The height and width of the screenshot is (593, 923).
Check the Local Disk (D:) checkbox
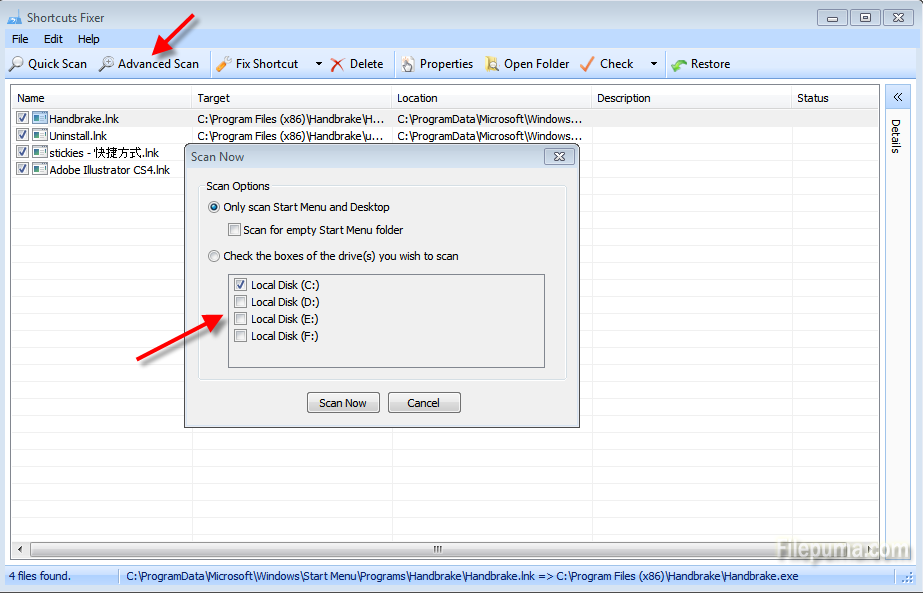240,302
